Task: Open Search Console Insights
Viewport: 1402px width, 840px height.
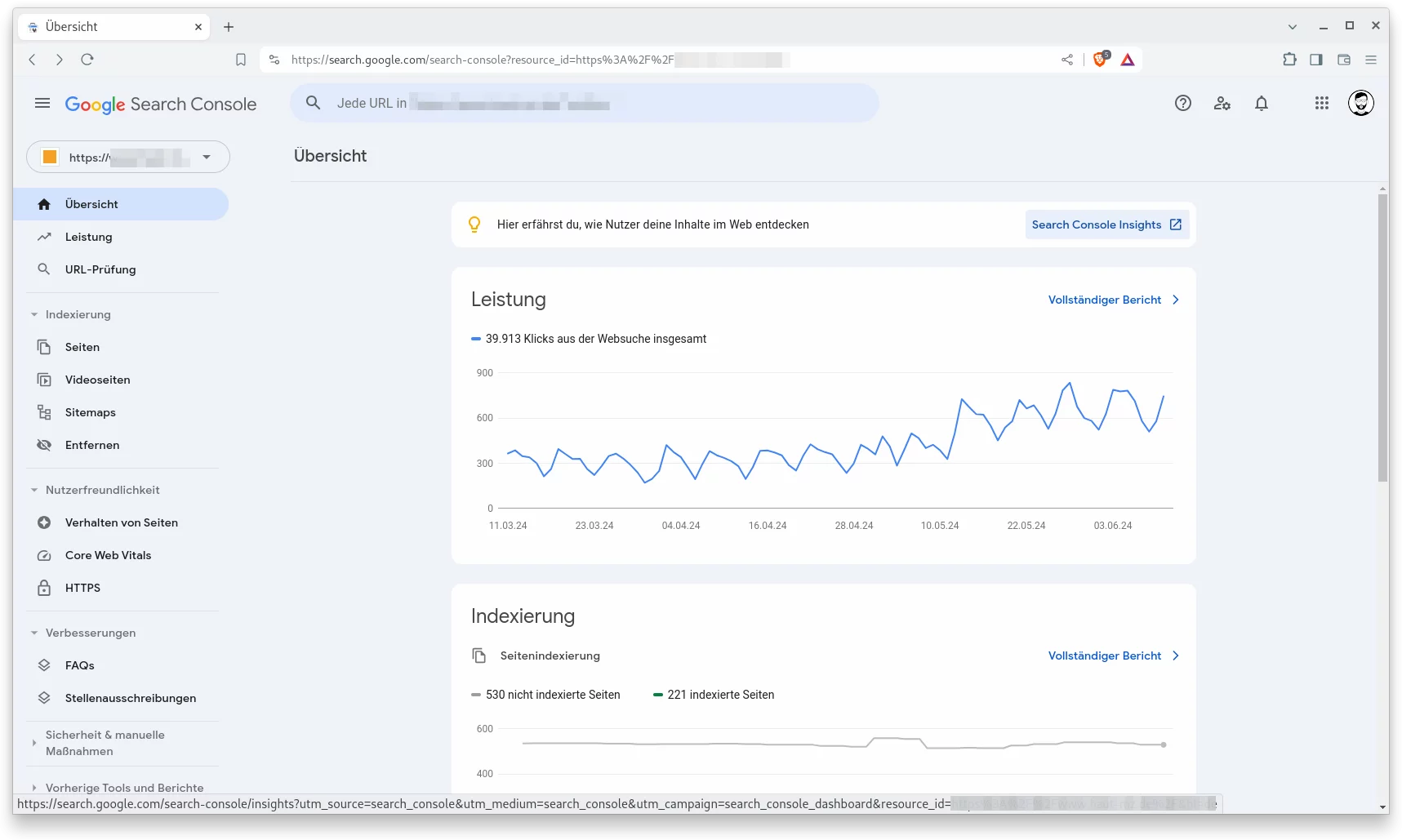Action: tap(1106, 224)
